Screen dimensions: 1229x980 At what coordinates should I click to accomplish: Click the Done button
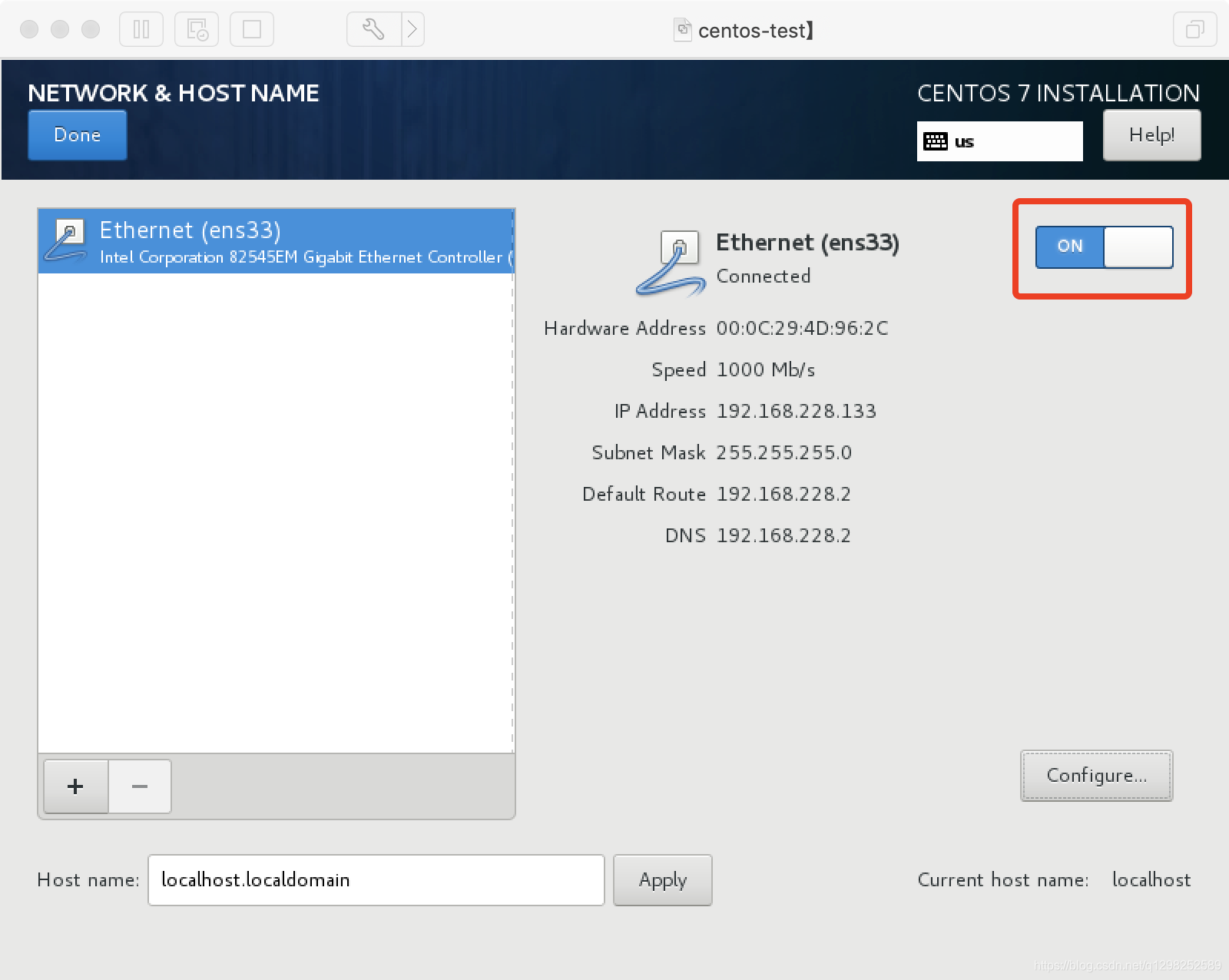pyautogui.click(x=78, y=135)
